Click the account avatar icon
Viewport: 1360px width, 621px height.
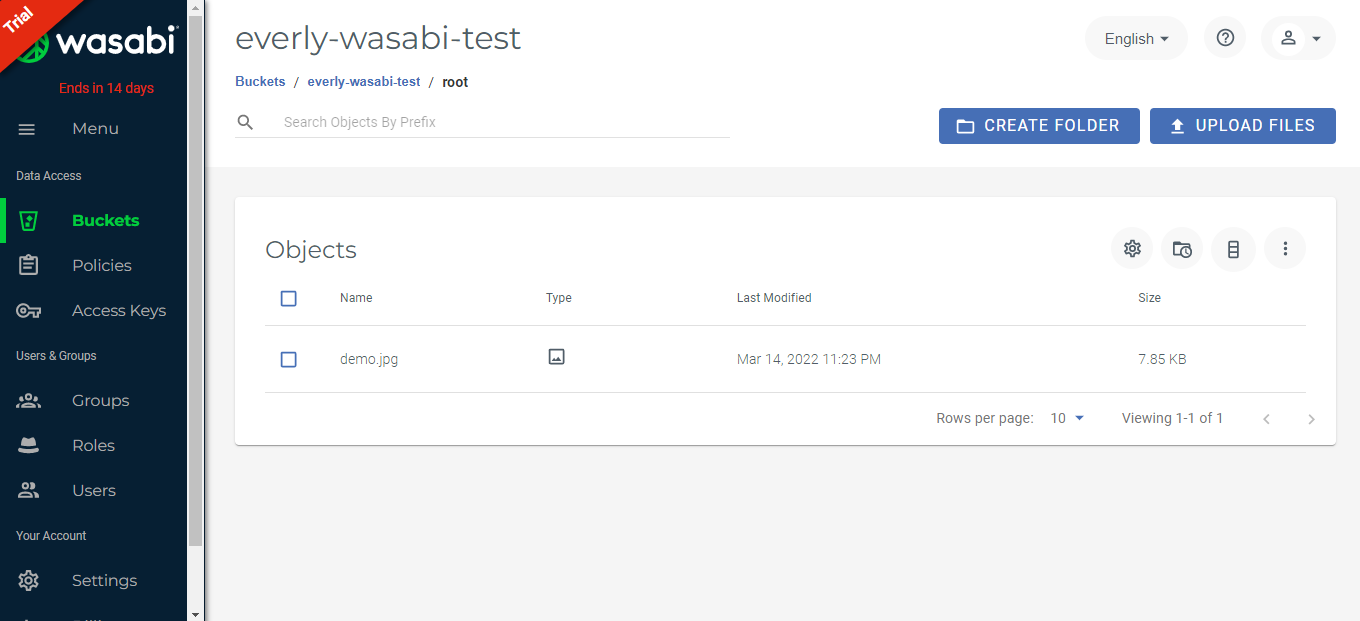pos(1289,37)
